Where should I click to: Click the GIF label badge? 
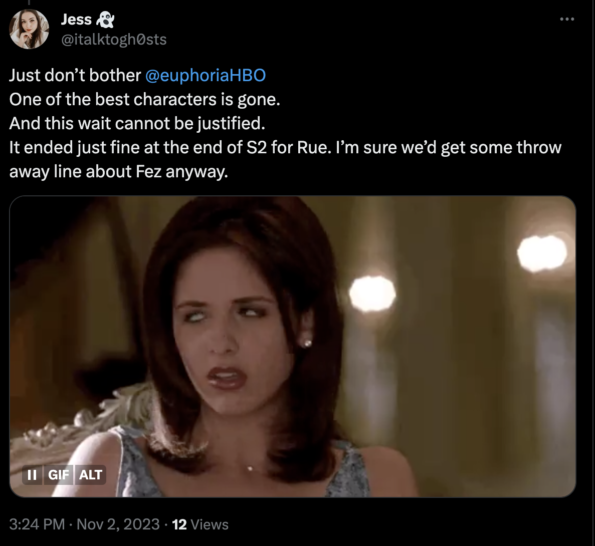click(59, 475)
